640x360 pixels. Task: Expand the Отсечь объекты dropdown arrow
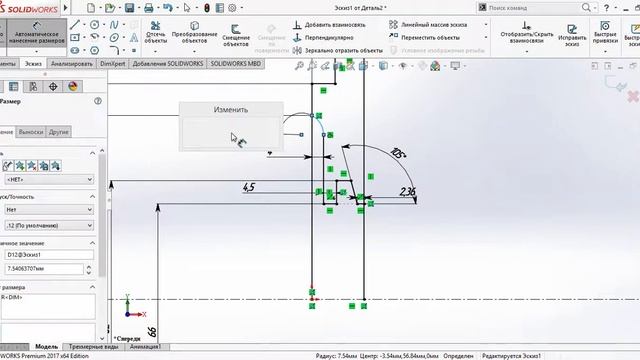tap(156, 52)
